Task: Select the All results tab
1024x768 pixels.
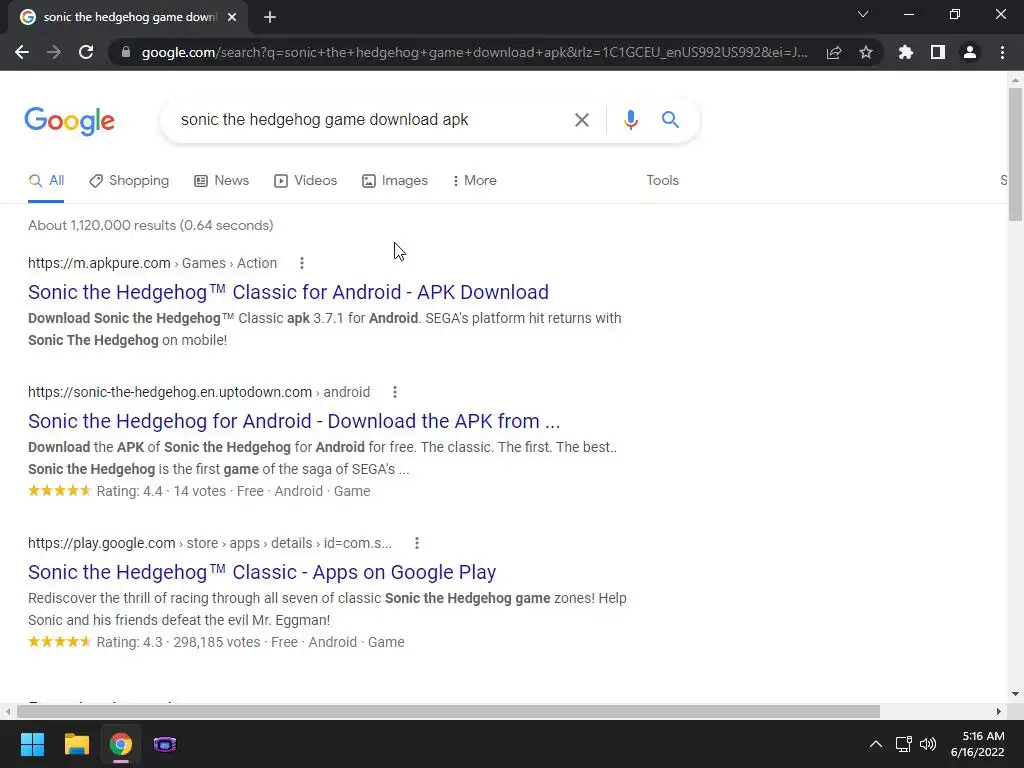Action: (46, 181)
